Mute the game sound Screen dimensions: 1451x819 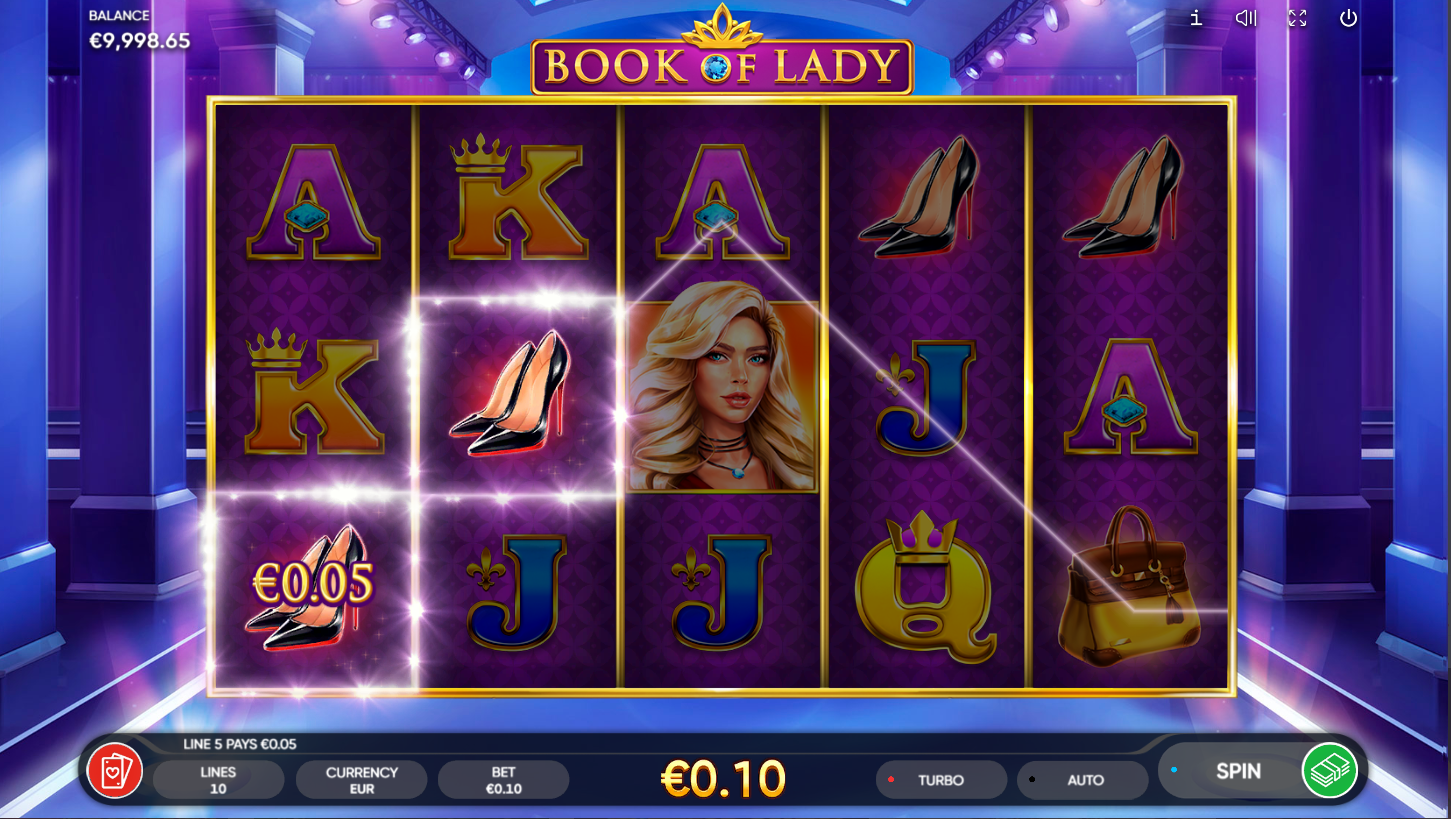1246,18
